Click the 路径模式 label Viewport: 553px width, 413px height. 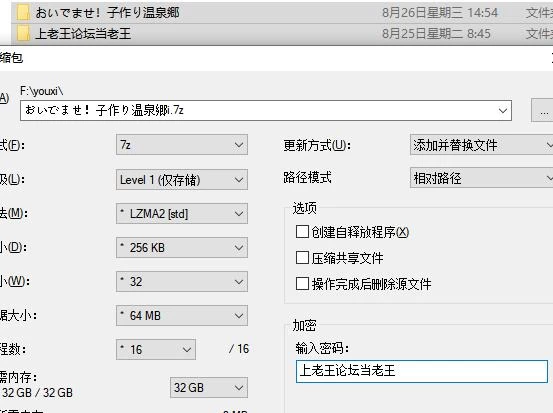[x=308, y=177]
